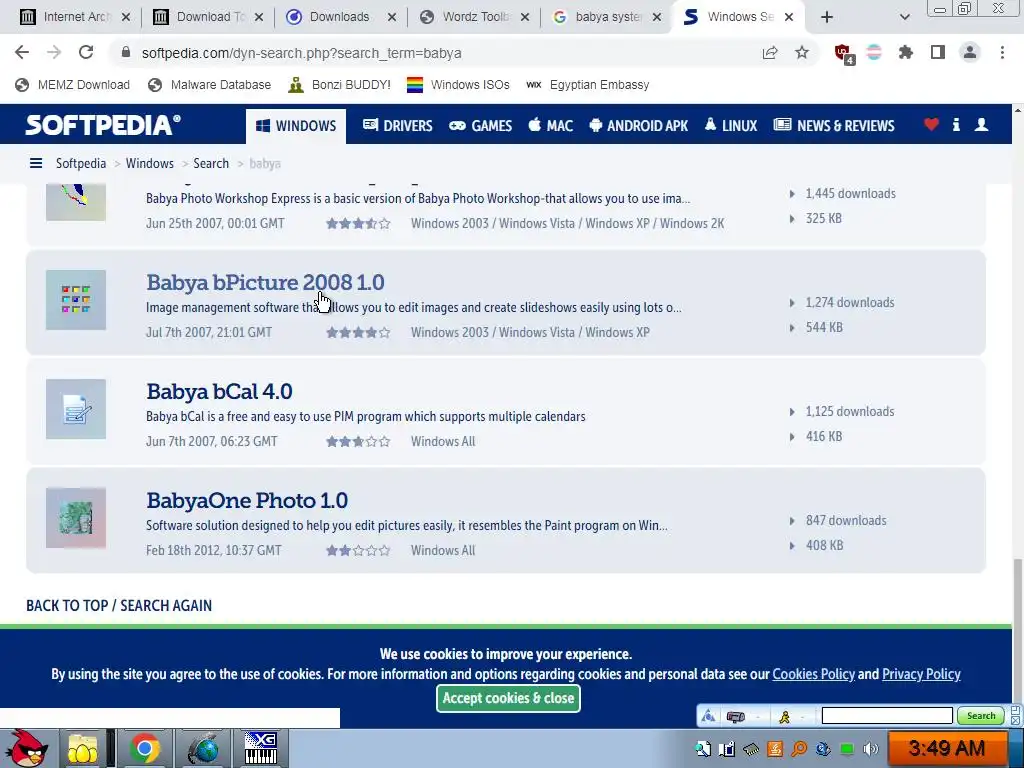Open BabyaOne Photo 1.0 result
1024x768 pixels.
pos(247,500)
